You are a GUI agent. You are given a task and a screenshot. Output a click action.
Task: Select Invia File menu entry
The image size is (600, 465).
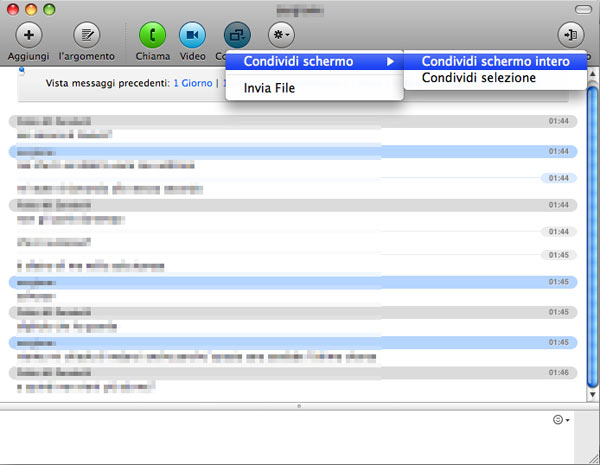click(269, 89)
